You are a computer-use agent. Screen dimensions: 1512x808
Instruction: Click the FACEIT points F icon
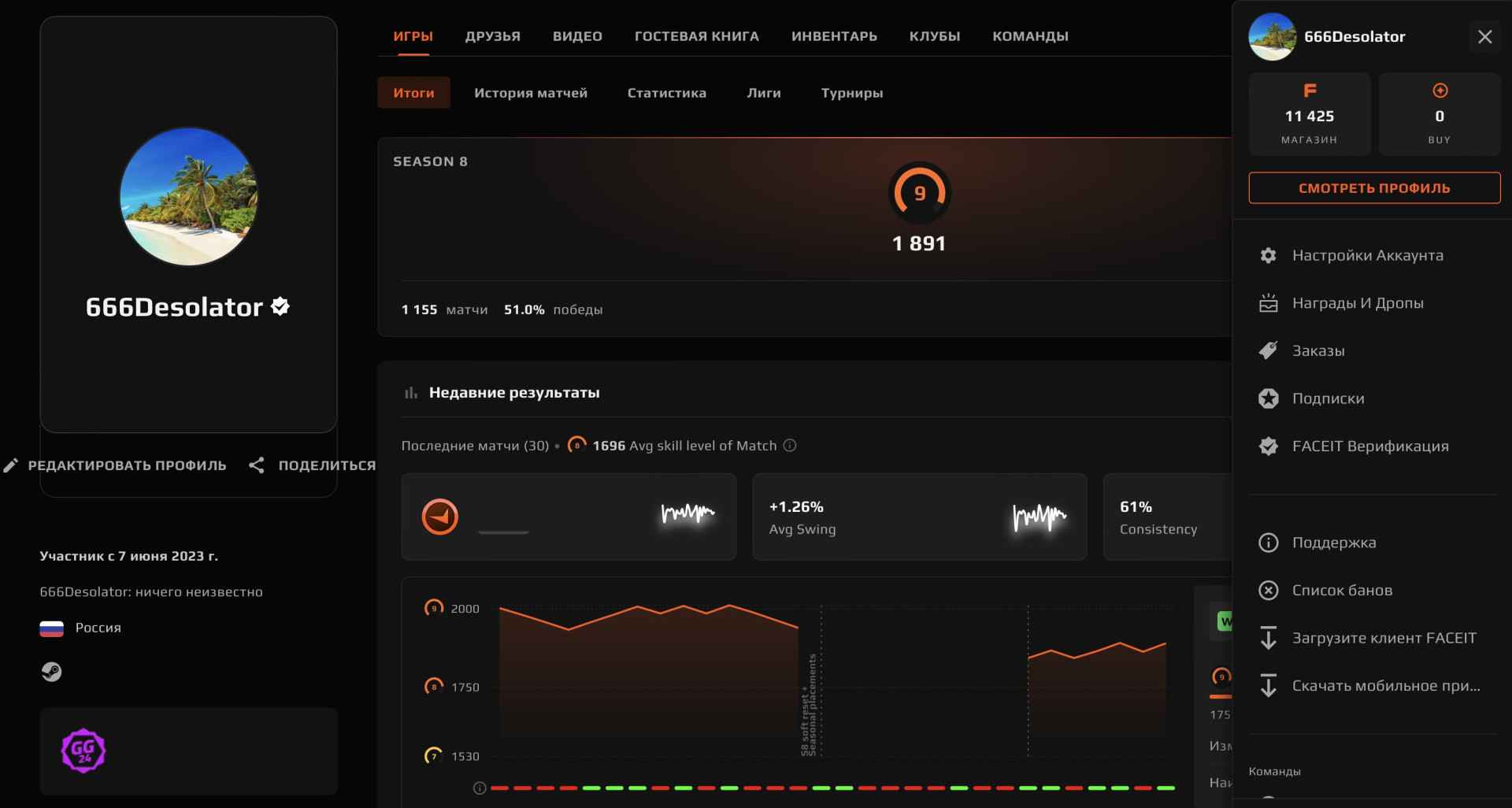[x=1310, y=91]
